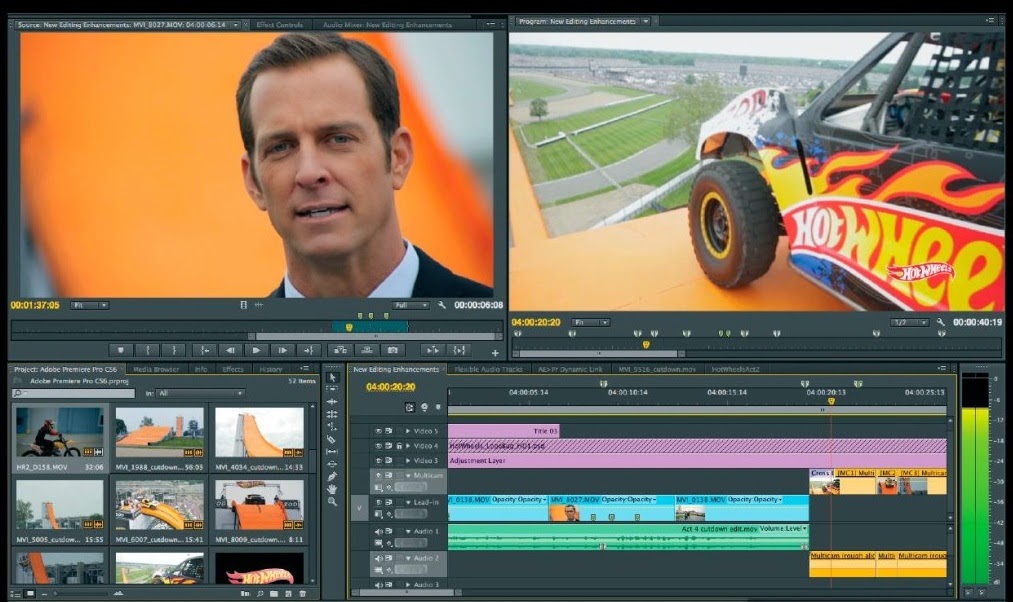Click Overwrite button in Source monitor
The height and width of the screenshot is (602, 1013).
tap(367, 350)
